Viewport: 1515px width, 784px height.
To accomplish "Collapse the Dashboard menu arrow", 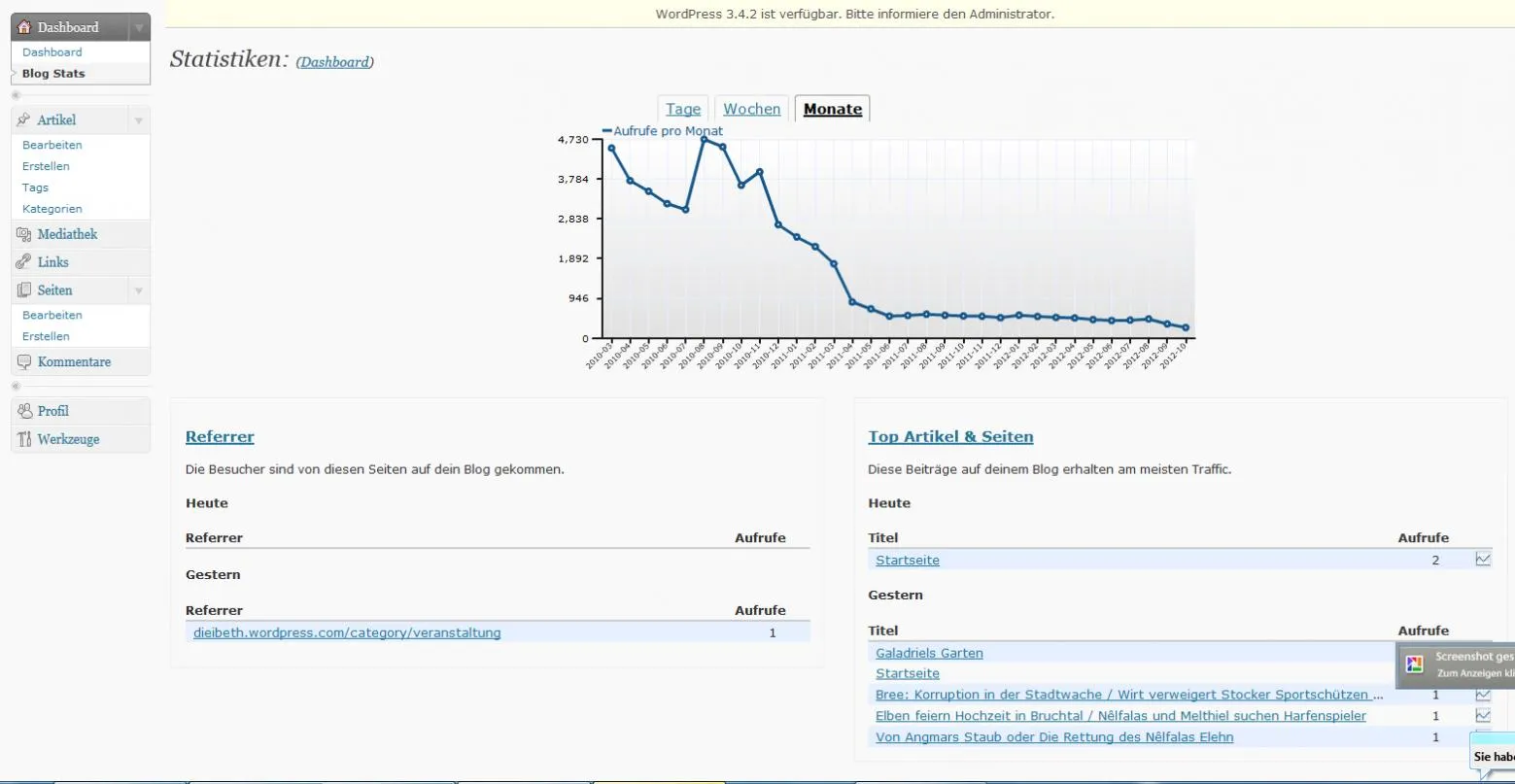I will pos(139,27).
